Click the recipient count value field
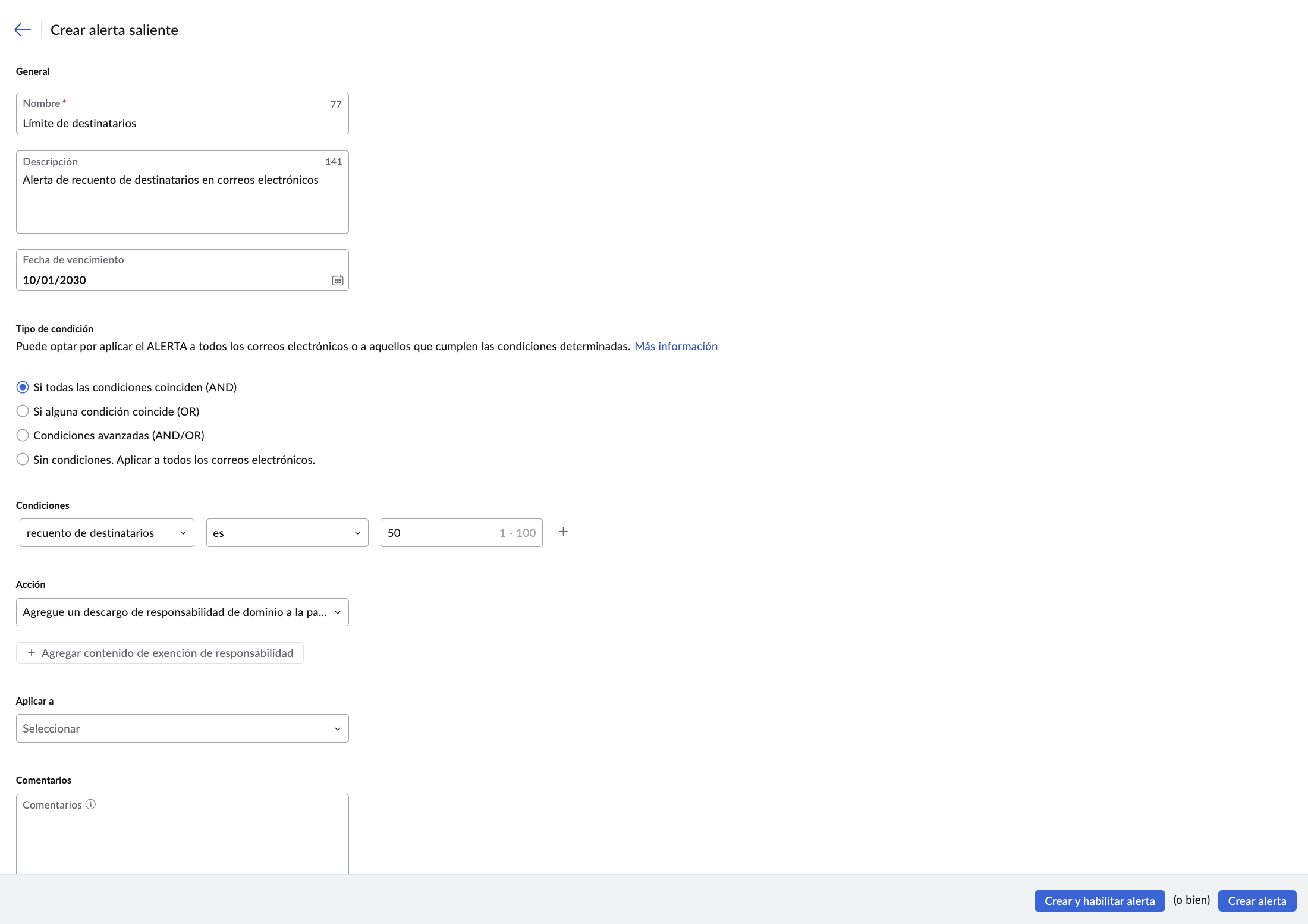 pos(461,533)
